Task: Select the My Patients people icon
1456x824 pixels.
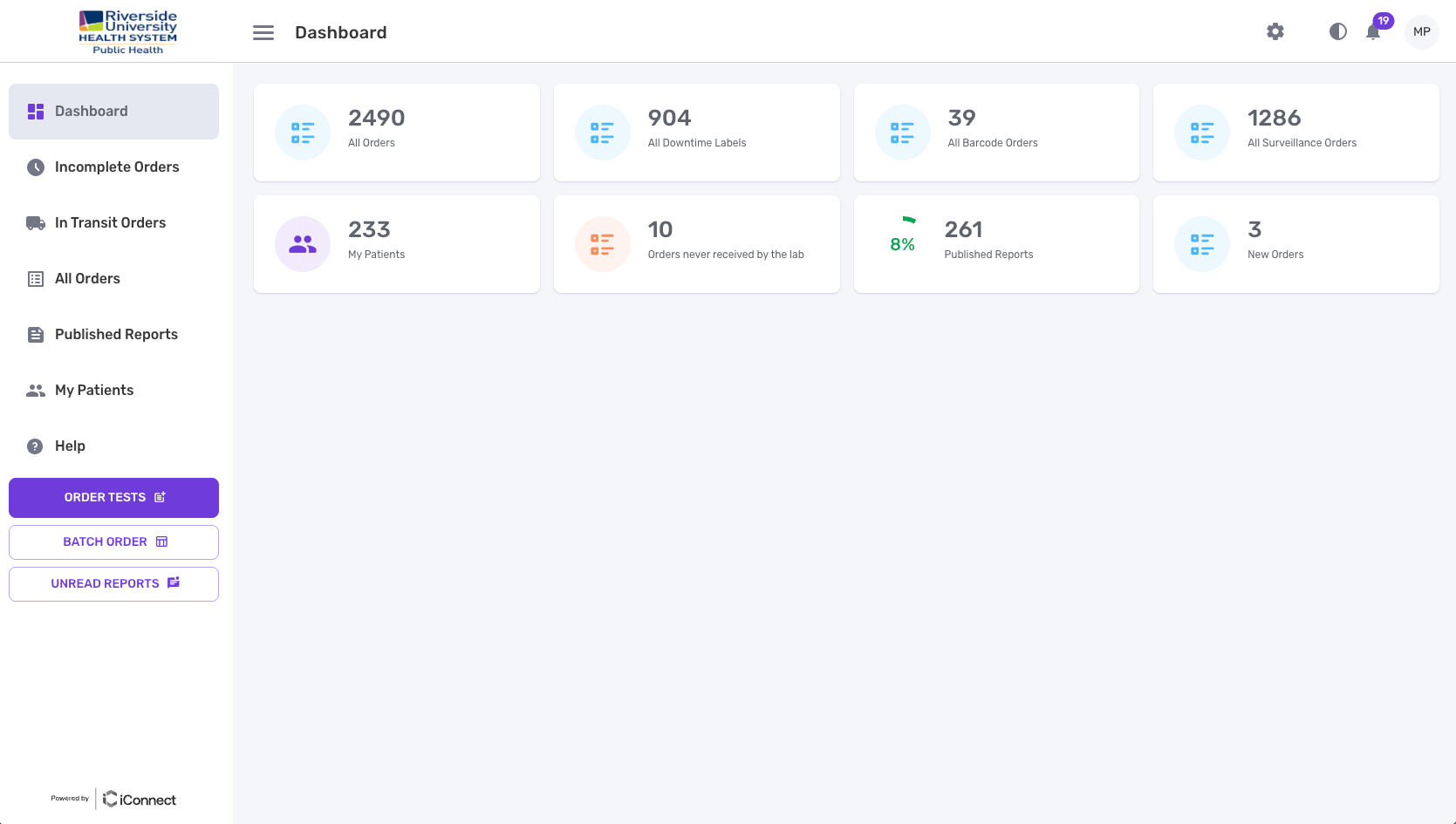Action: (34, 390)
